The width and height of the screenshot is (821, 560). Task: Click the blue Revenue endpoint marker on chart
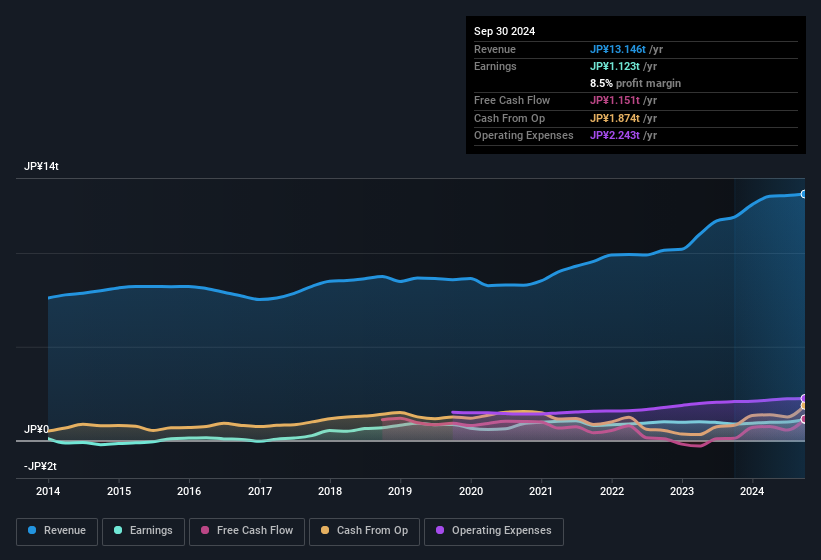(804, 194)
